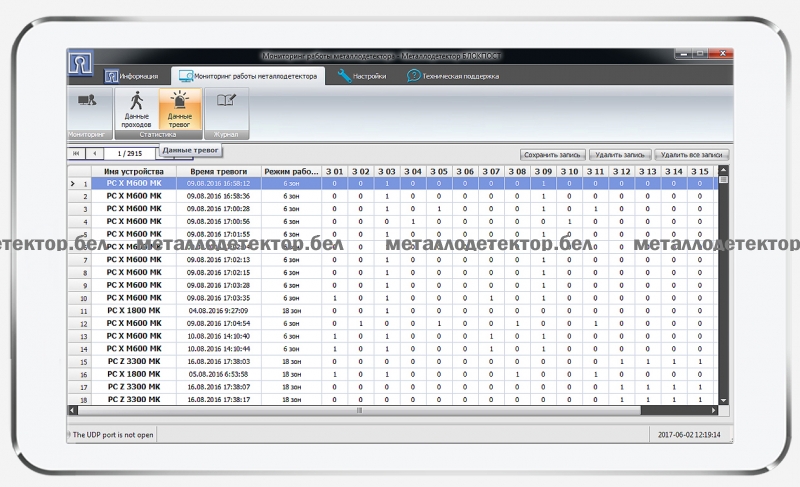
Task: Open the Настройки tab
Action: pos(362,76)
